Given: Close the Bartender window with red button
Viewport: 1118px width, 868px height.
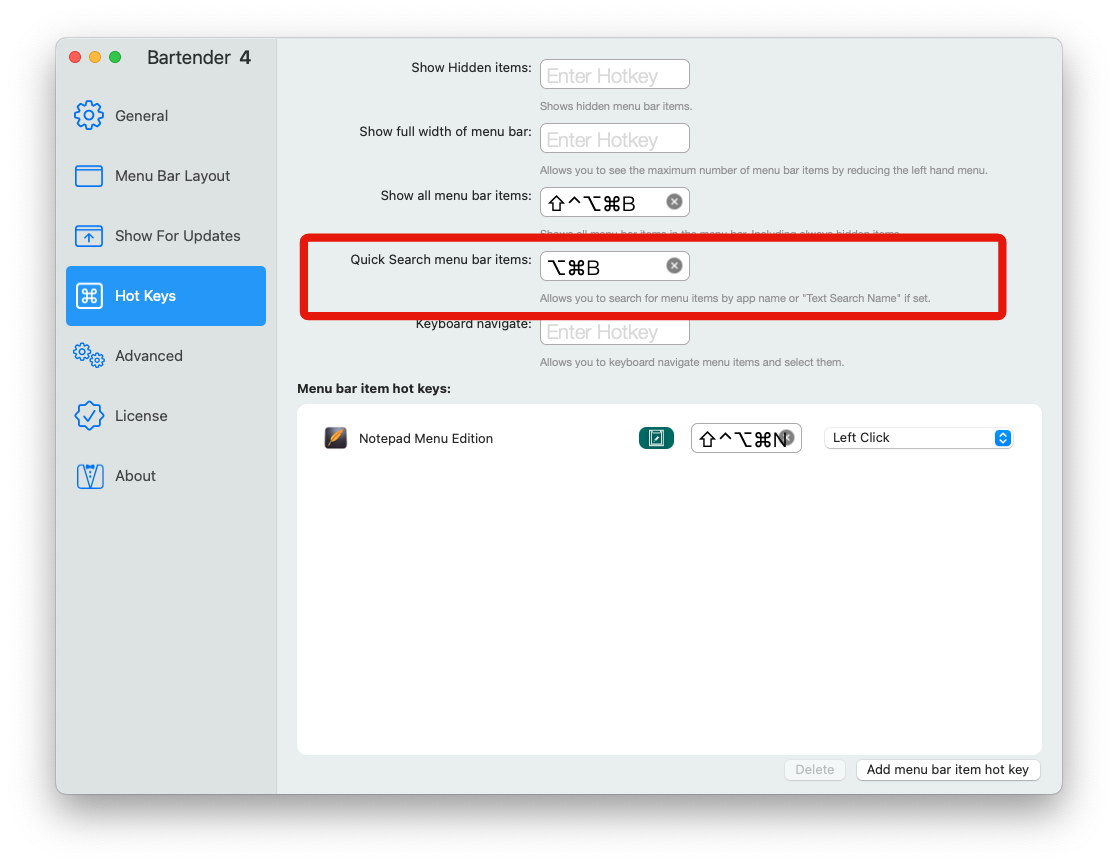Looking at the screenshot, I should (75, 57).
